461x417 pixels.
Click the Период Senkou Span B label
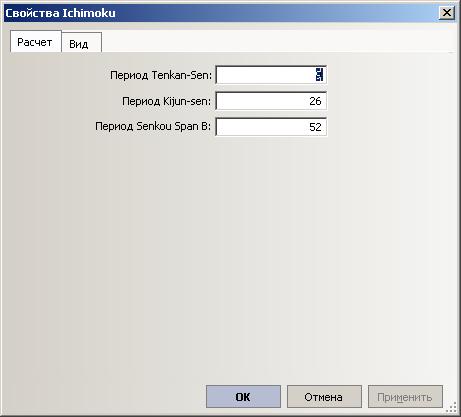coord(153,126)
